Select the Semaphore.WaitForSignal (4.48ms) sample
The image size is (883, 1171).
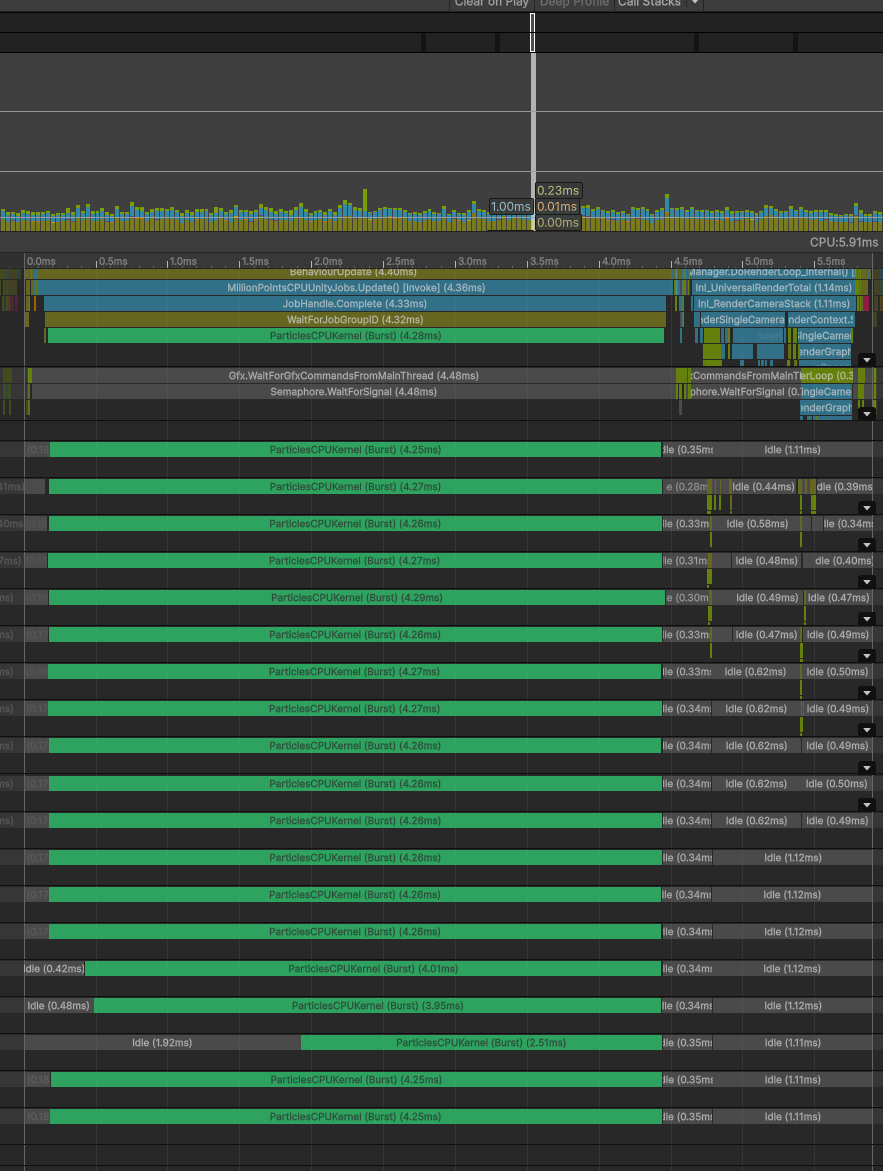(x=353, y=392)
